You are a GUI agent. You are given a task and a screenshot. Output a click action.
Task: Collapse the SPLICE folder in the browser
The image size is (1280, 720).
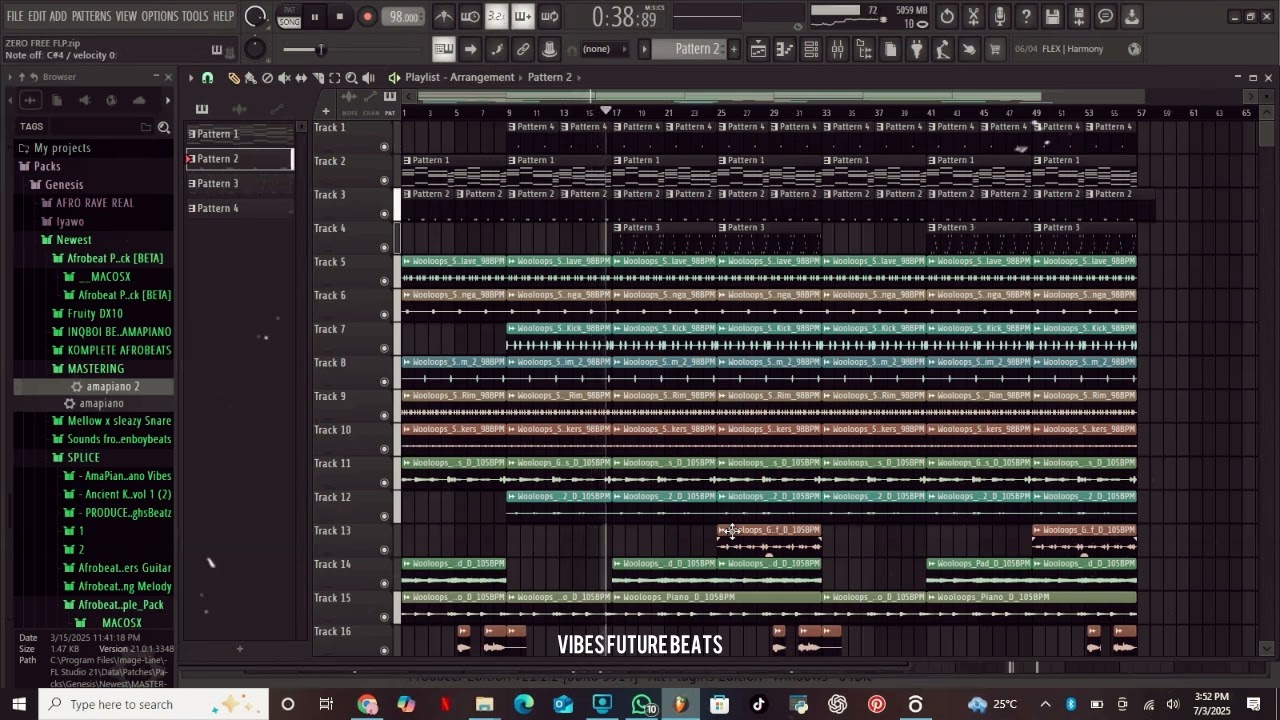(x=83, y=458)
